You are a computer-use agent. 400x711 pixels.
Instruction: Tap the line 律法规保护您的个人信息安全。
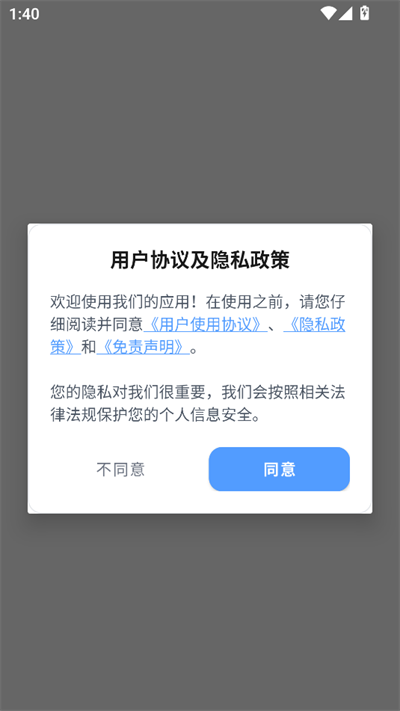click(156, 415)
